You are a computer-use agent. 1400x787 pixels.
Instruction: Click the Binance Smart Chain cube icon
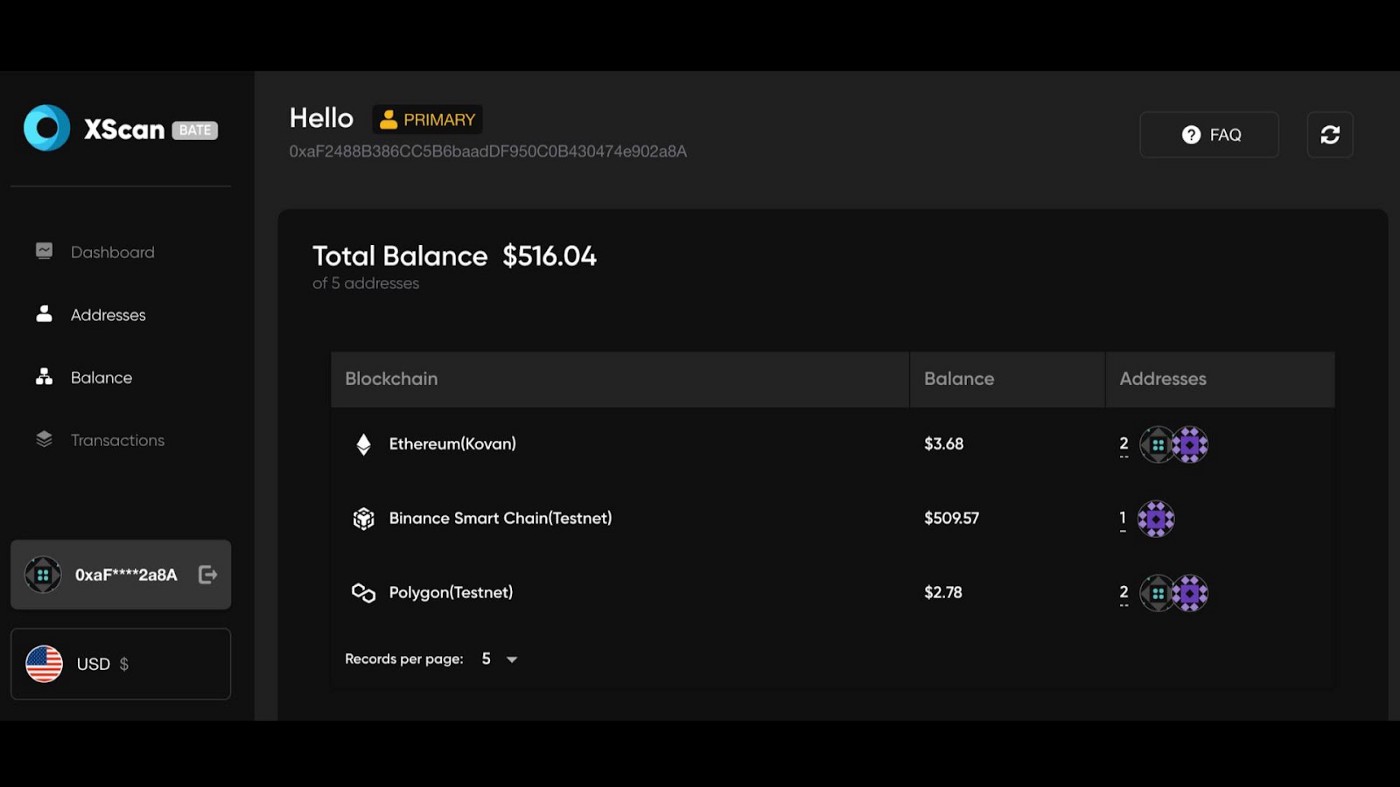click(364, 518)
